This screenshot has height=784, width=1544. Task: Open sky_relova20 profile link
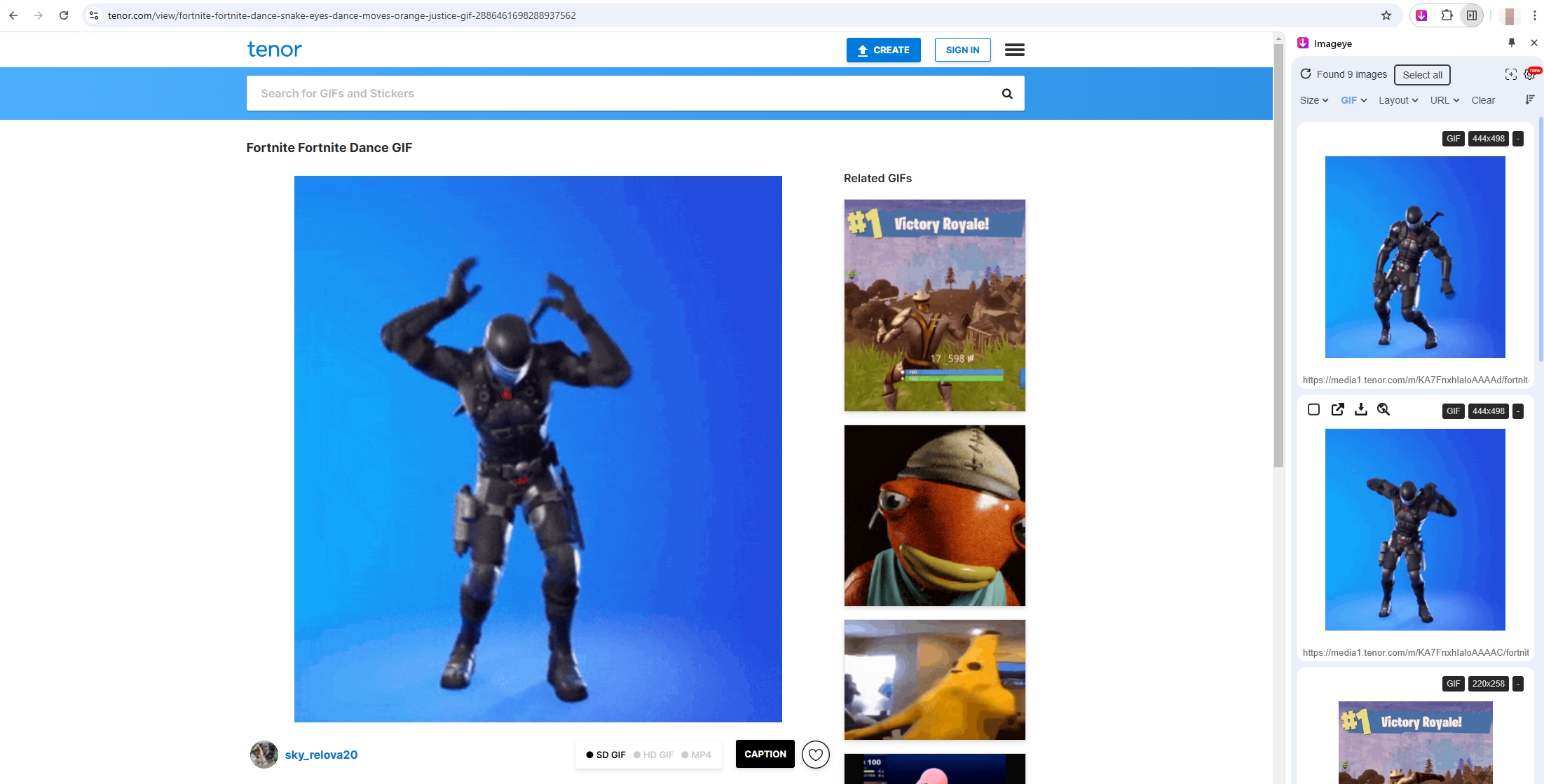[x=321, y=755]
